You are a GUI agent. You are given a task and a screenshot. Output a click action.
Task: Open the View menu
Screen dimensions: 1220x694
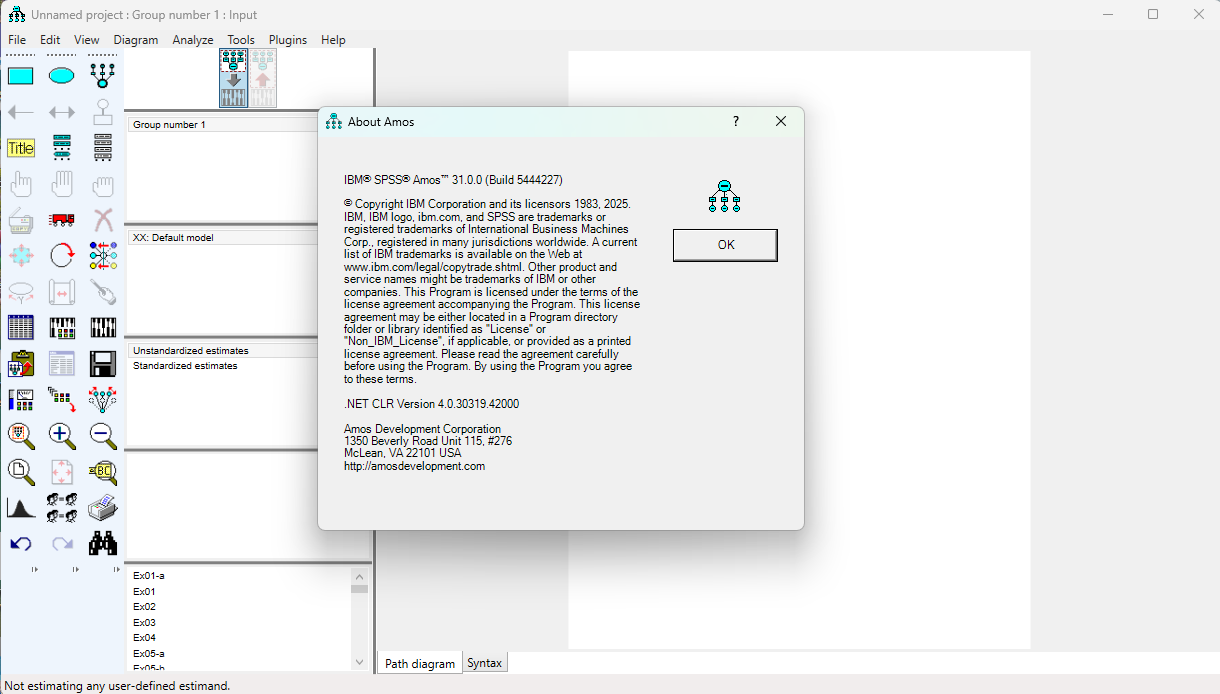tap(87, 40)
